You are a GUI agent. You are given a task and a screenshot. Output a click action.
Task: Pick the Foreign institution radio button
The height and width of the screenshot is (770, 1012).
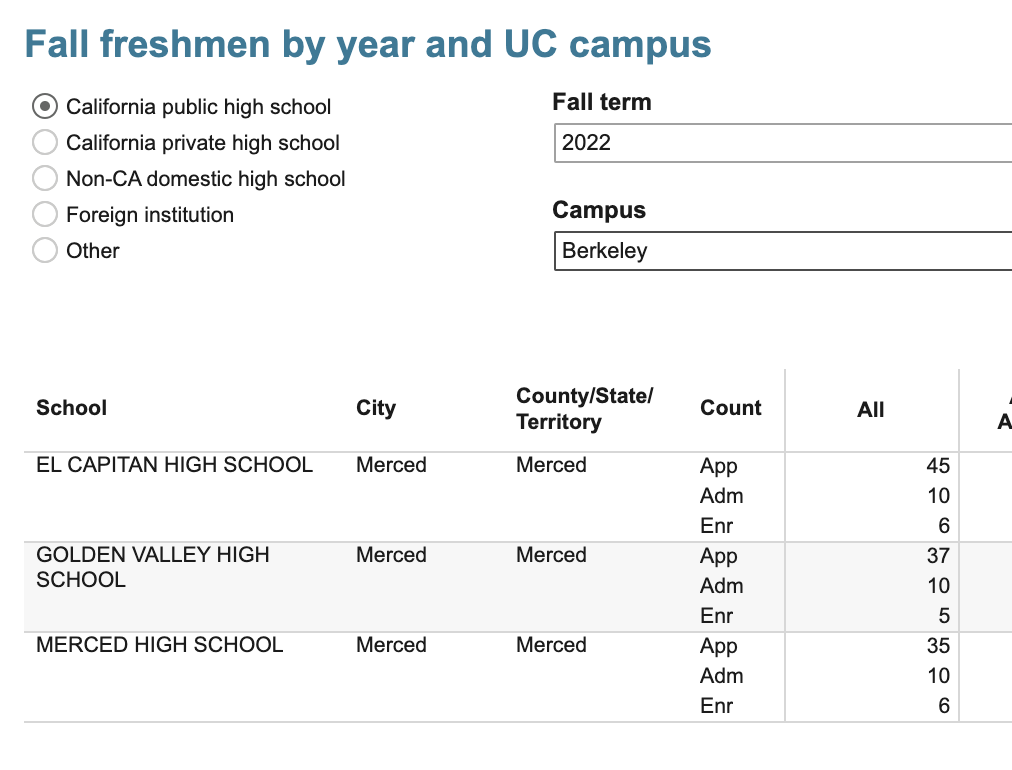(x=45, y=214)
